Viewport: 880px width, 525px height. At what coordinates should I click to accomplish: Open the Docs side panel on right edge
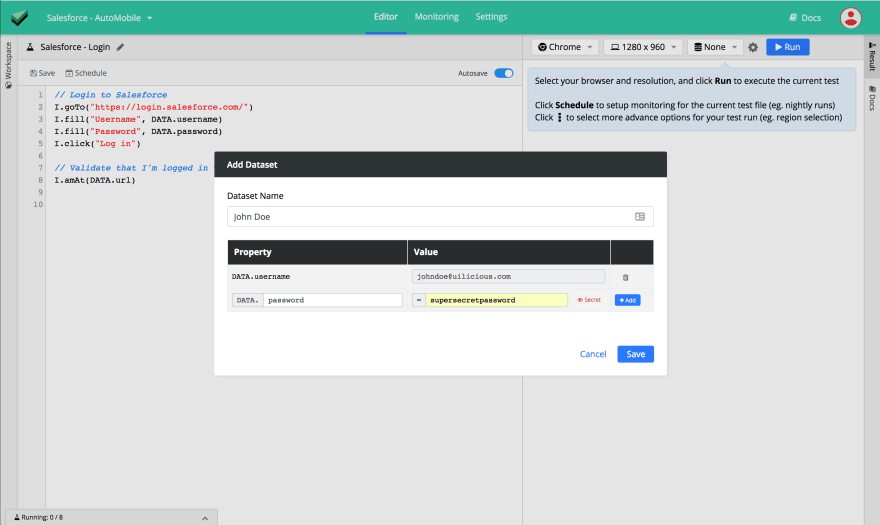click(872, 98)
